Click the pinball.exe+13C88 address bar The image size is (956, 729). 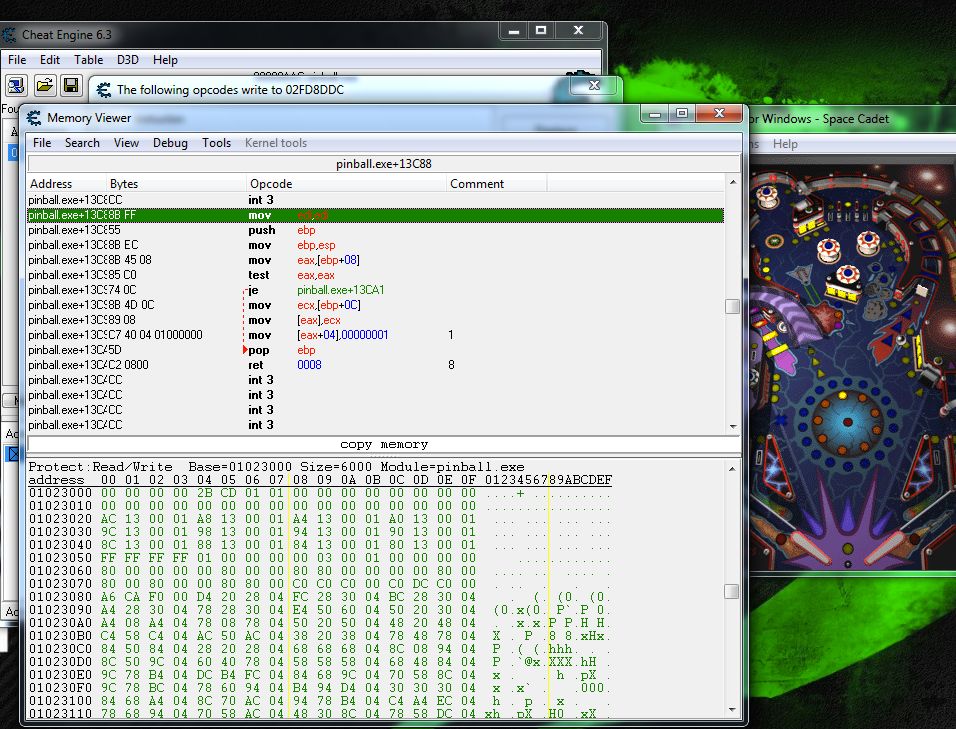coord(384,164)
